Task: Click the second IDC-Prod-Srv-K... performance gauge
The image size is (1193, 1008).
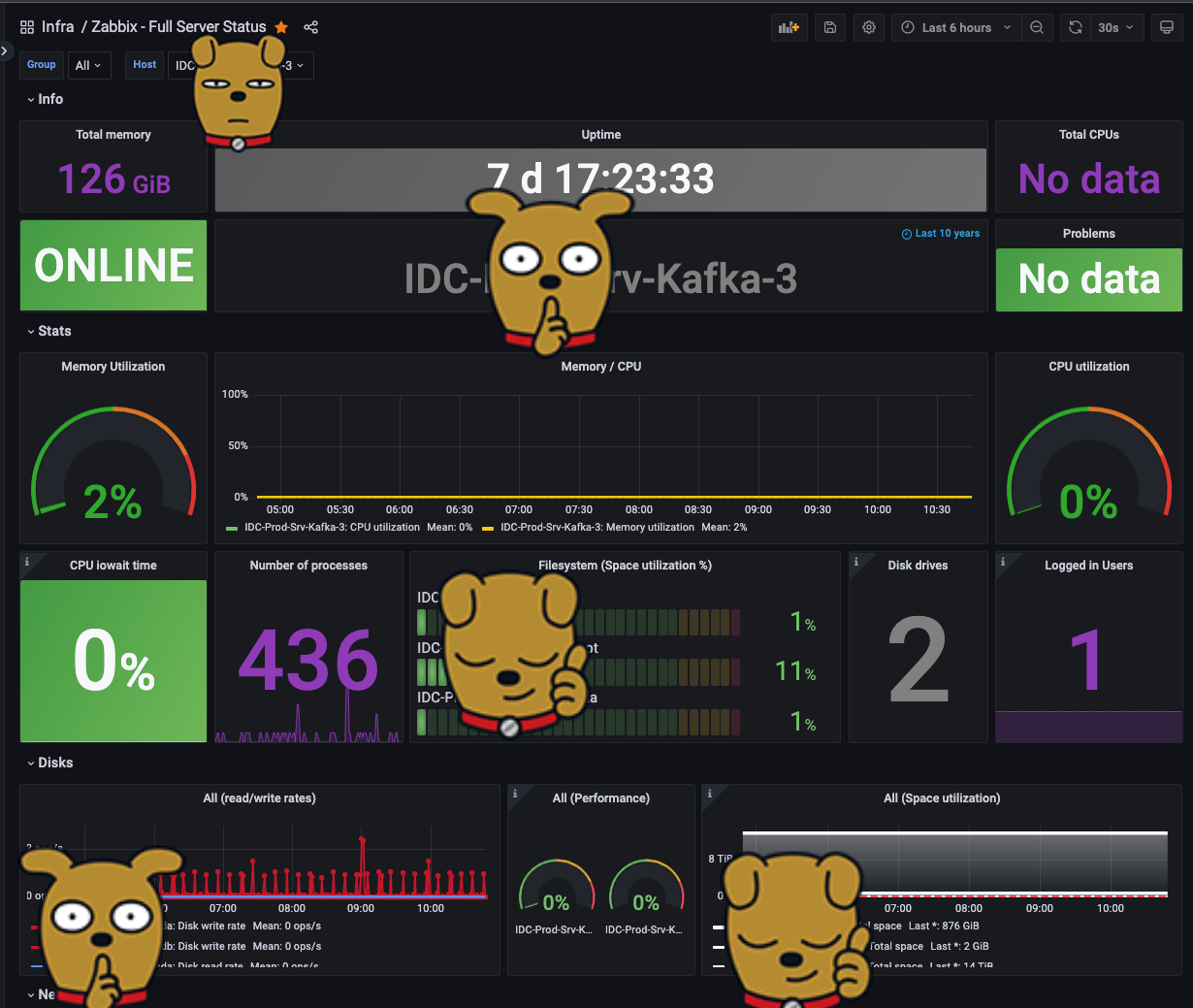Action: coord(646,887)
